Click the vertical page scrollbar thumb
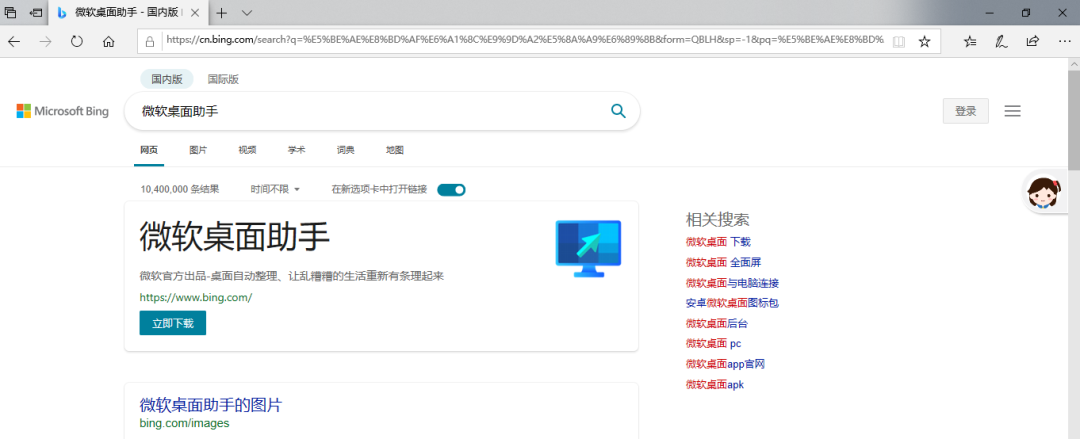This screenshot has width=1080, height=439. tap(1074, 119)
